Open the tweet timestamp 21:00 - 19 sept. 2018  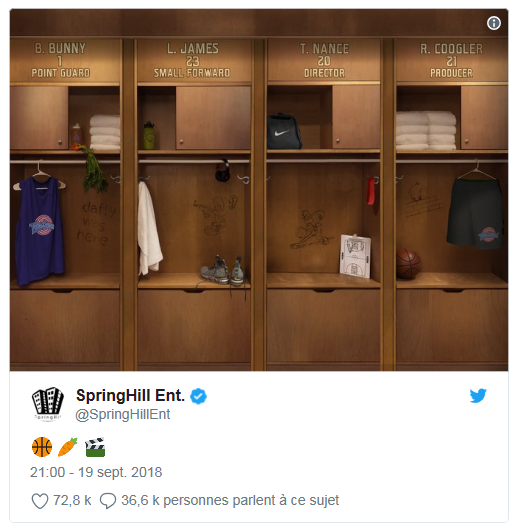point(96,472)
